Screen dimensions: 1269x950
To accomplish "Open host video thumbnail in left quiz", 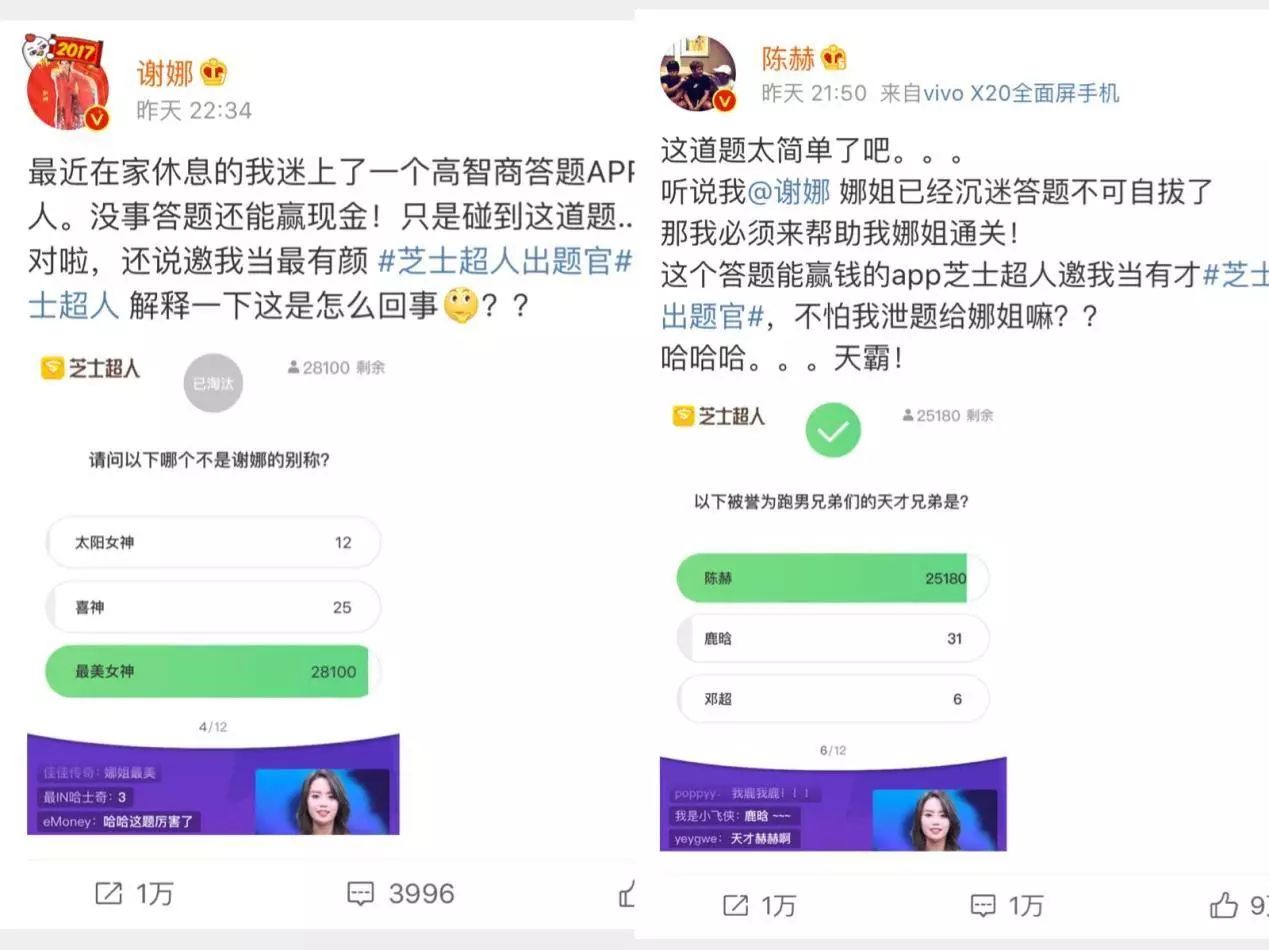I will tap(322, 801).
